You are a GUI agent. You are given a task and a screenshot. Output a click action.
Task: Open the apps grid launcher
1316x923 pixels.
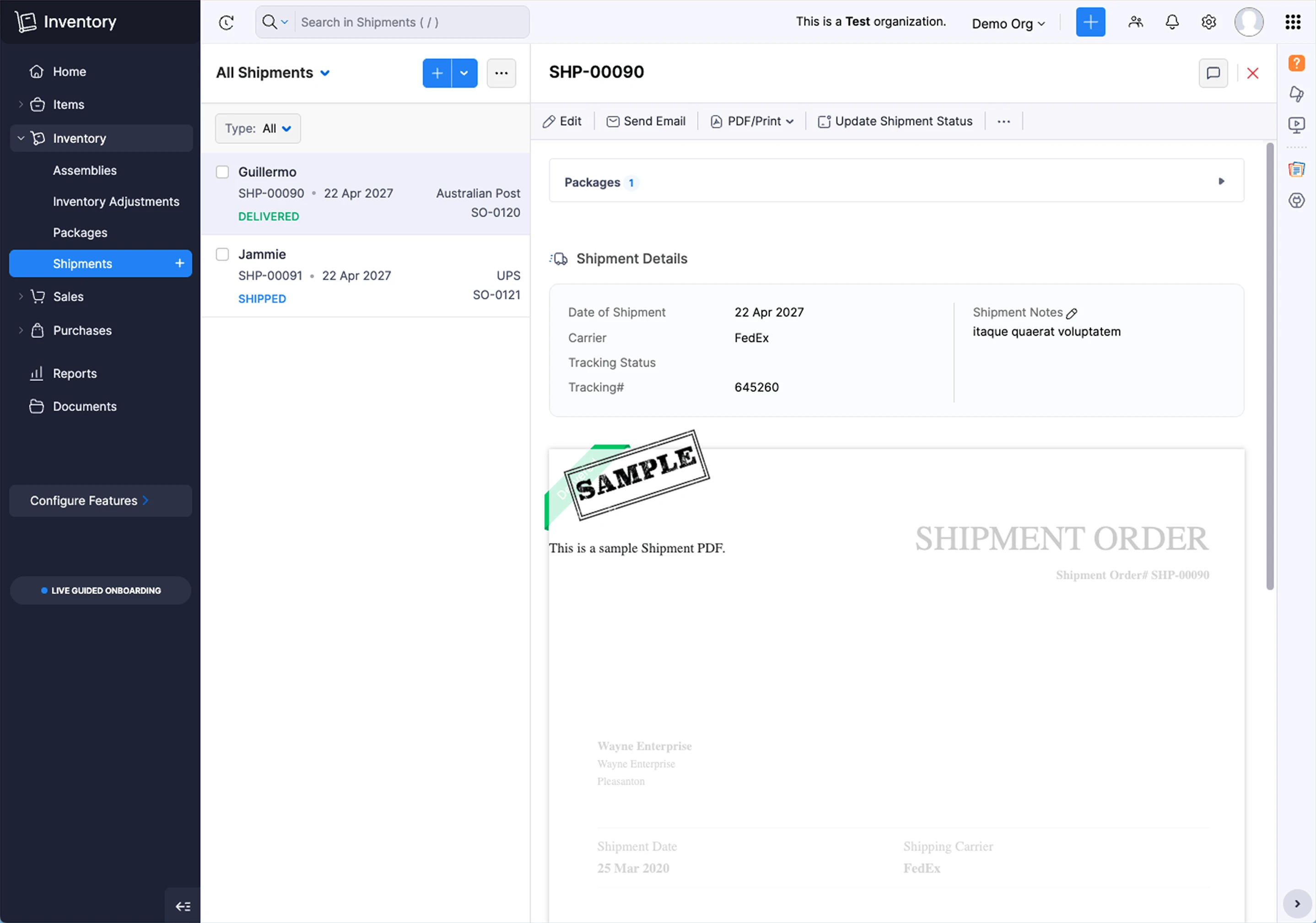[1293, 22]
